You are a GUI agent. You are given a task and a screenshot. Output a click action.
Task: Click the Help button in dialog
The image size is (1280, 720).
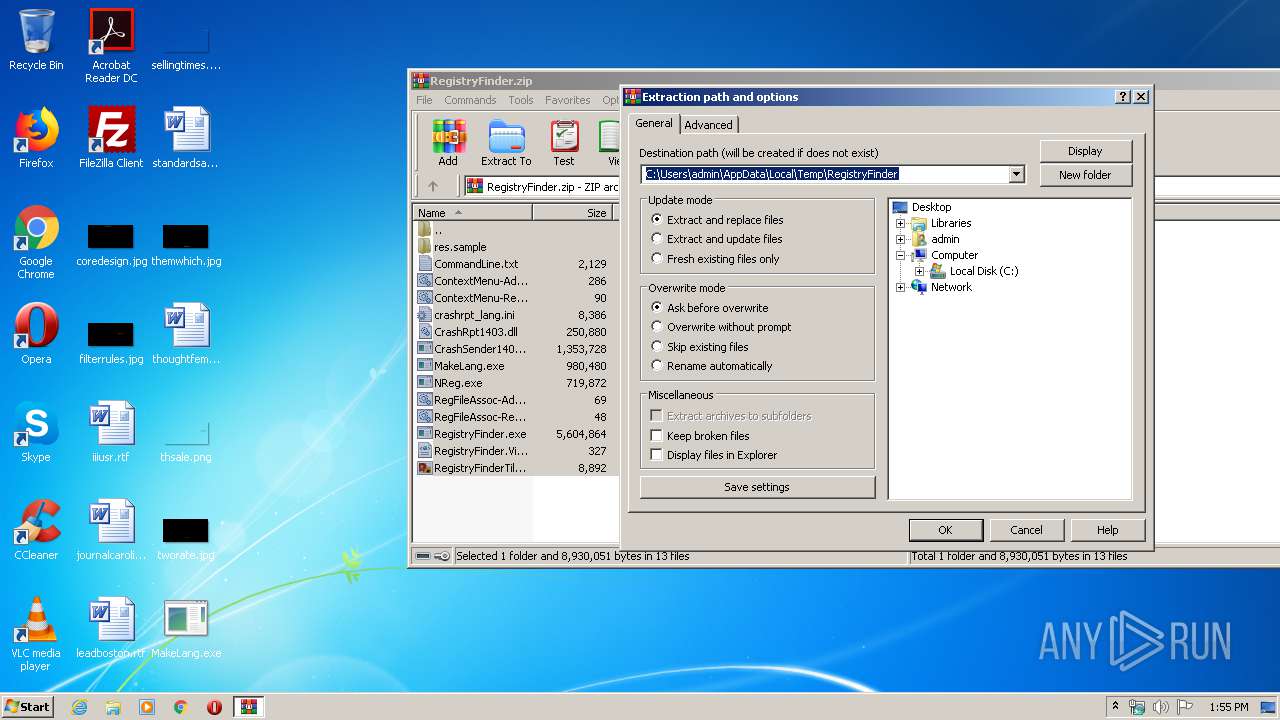[1107, 530]
